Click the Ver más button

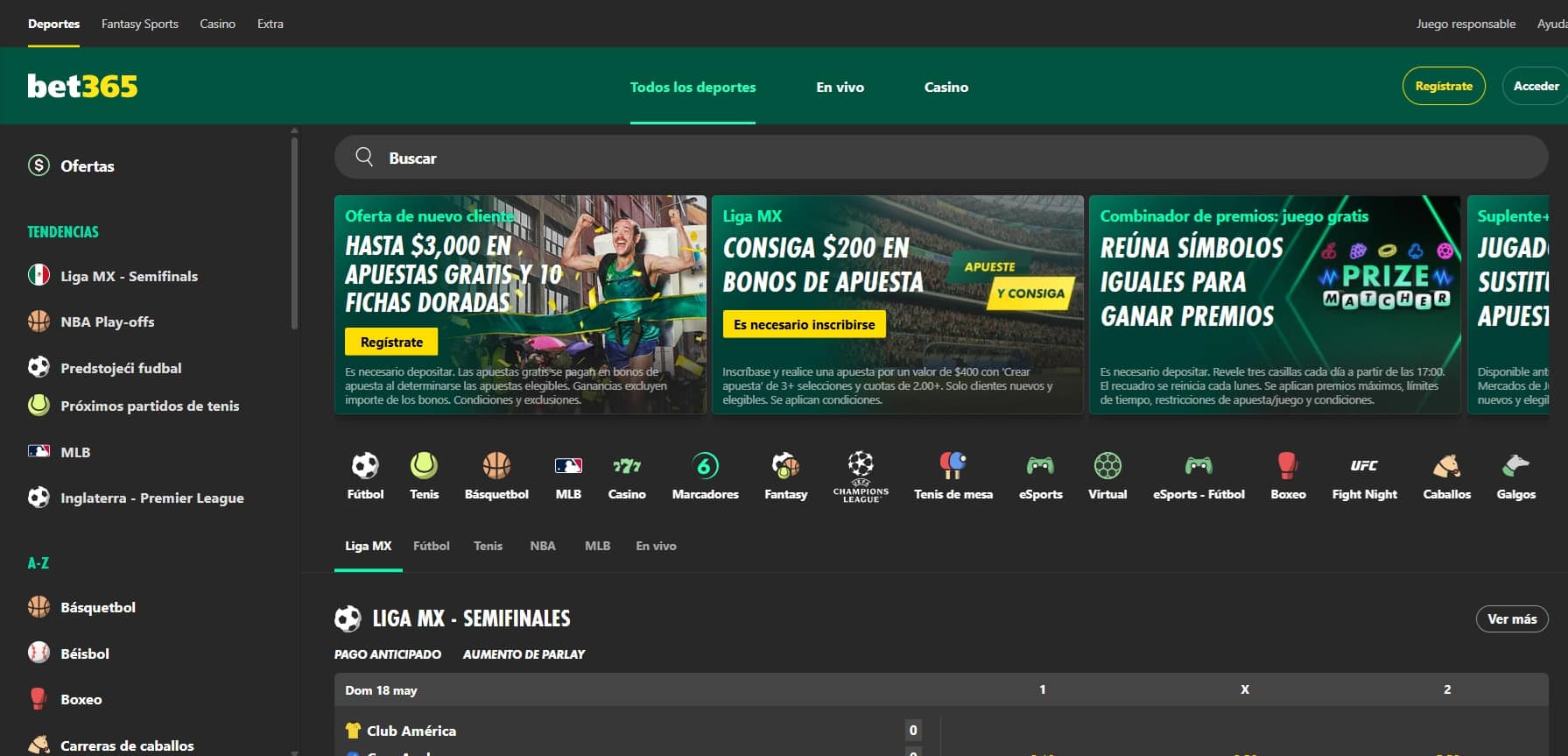(x=1511, y=618)
